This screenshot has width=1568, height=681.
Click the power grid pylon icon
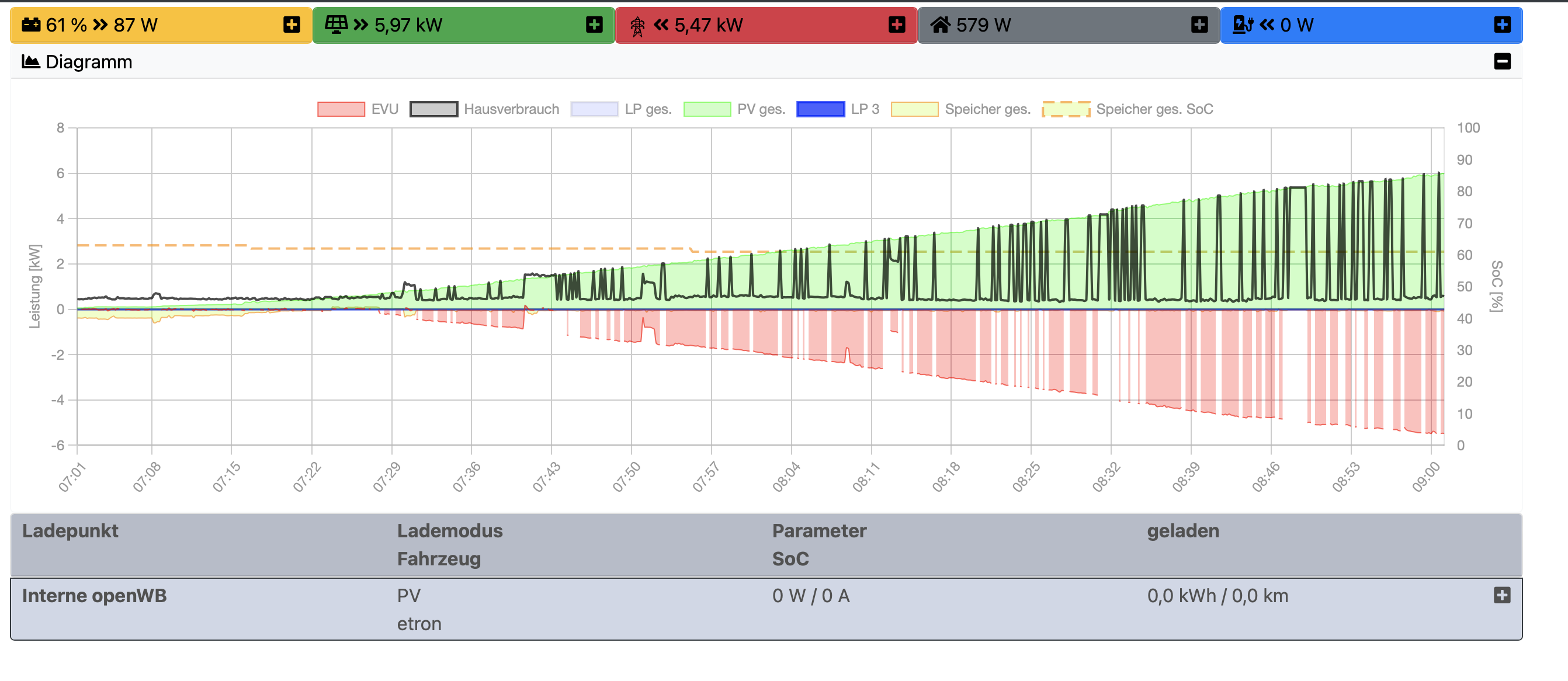pos(637,26)
